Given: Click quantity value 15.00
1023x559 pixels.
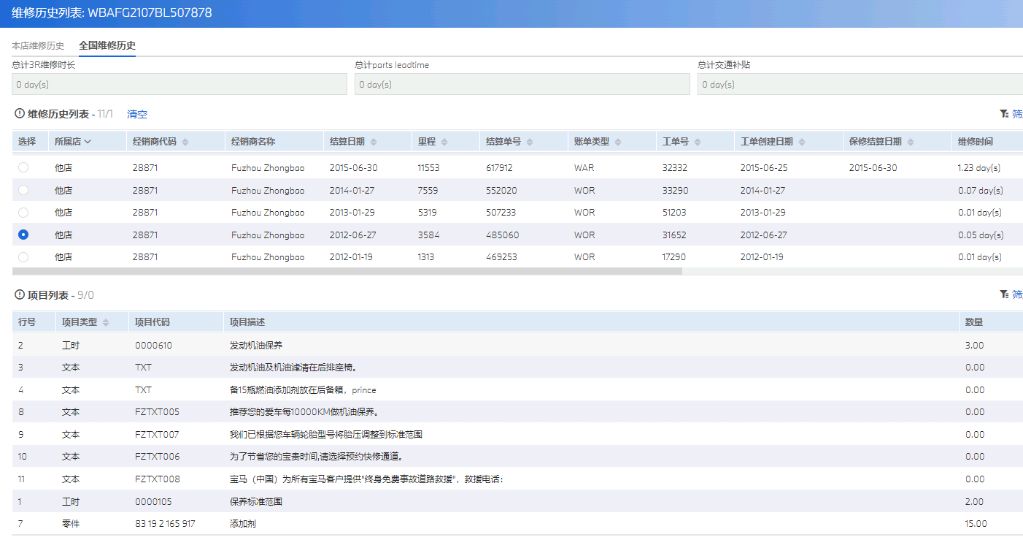Looking at the screenshot, I should coord(975,524).
